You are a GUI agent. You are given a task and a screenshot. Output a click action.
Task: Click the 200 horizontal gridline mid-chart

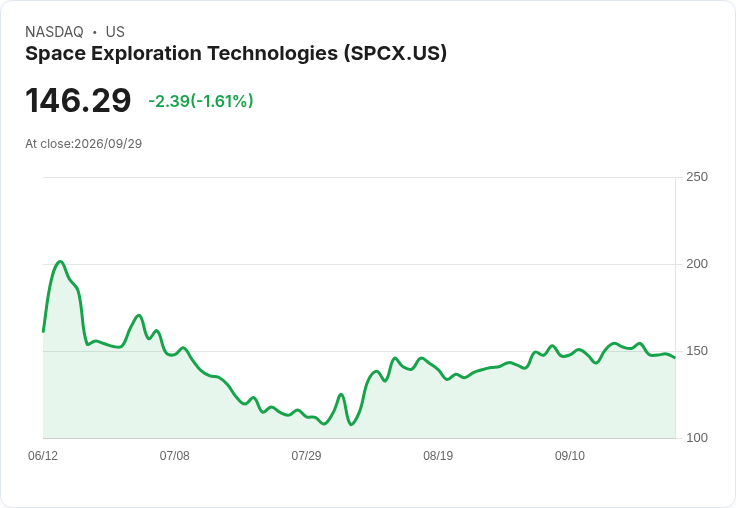click(359, 264)
